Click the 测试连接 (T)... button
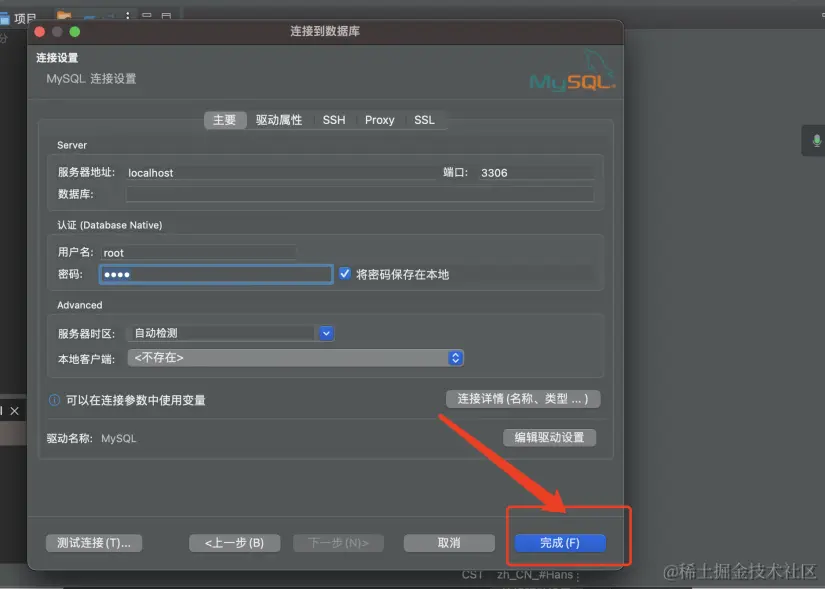825x589 pixels. click(x=94, y=543)
